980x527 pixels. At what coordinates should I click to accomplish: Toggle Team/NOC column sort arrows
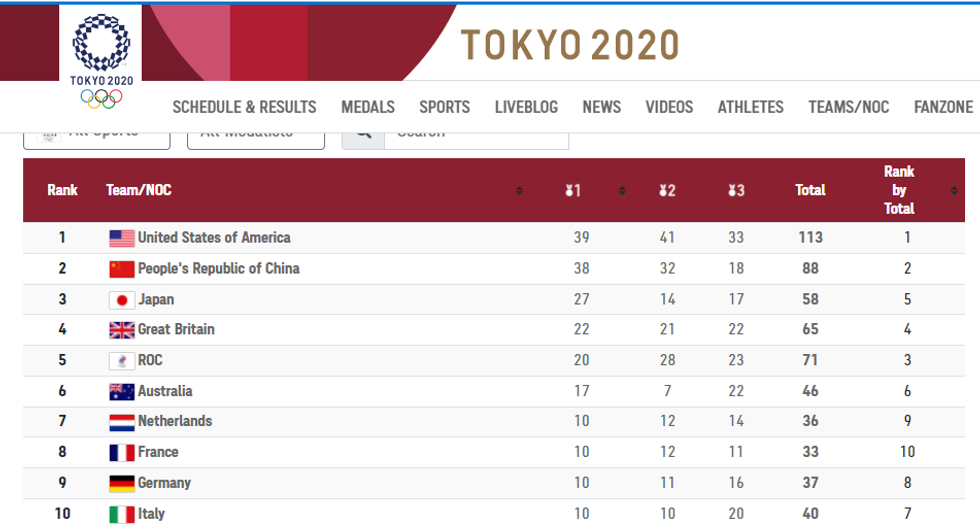[519, 190]
